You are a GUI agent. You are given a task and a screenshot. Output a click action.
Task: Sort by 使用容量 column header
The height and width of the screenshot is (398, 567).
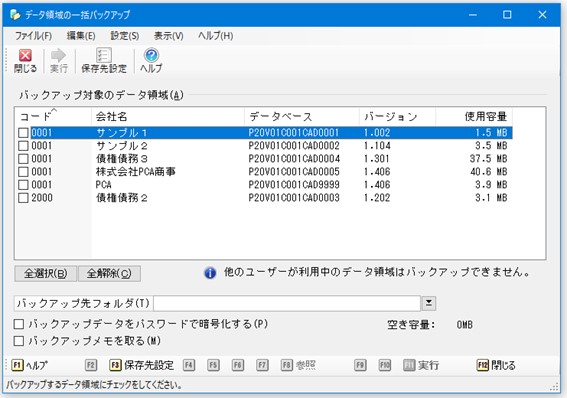click(x=474, y=116)
